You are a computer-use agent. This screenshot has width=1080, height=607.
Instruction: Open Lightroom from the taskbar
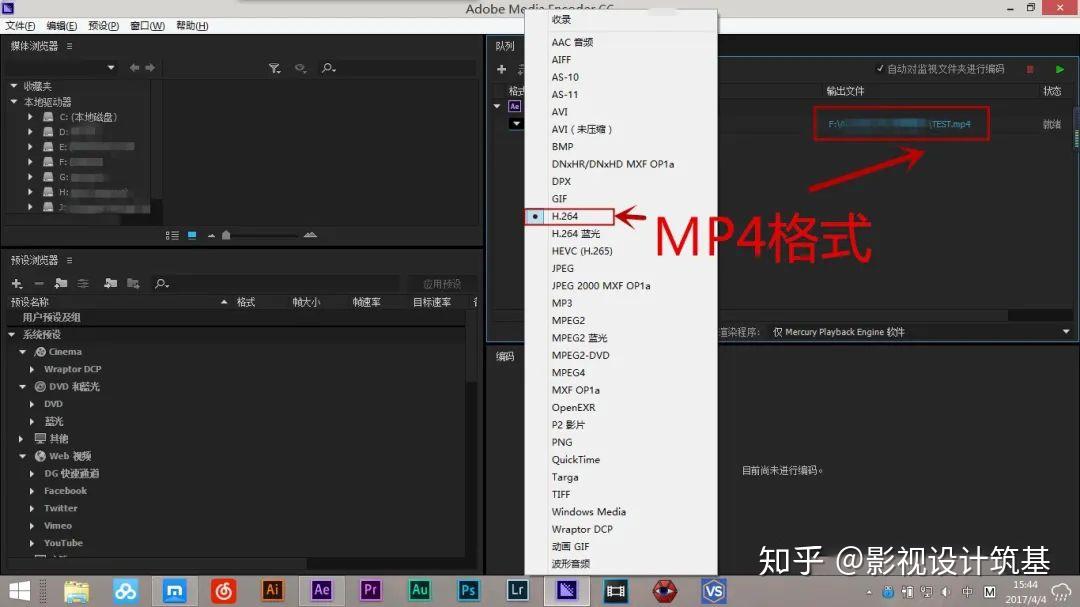tap(517, 590)
